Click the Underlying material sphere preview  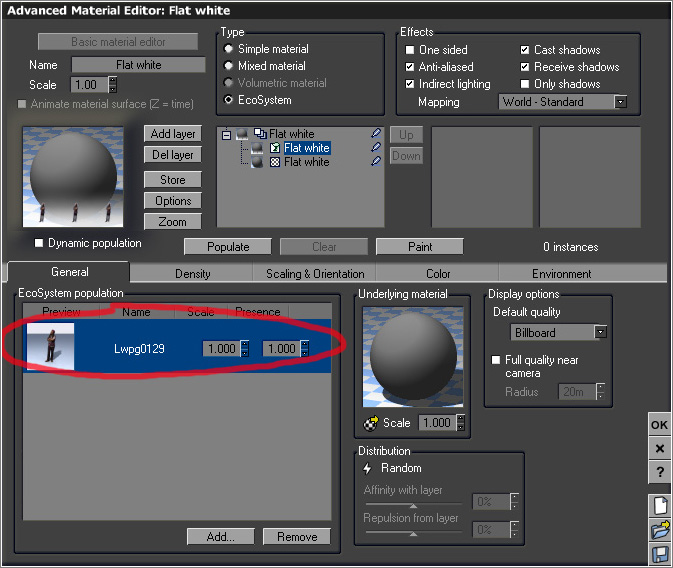(x=413, y=357)
